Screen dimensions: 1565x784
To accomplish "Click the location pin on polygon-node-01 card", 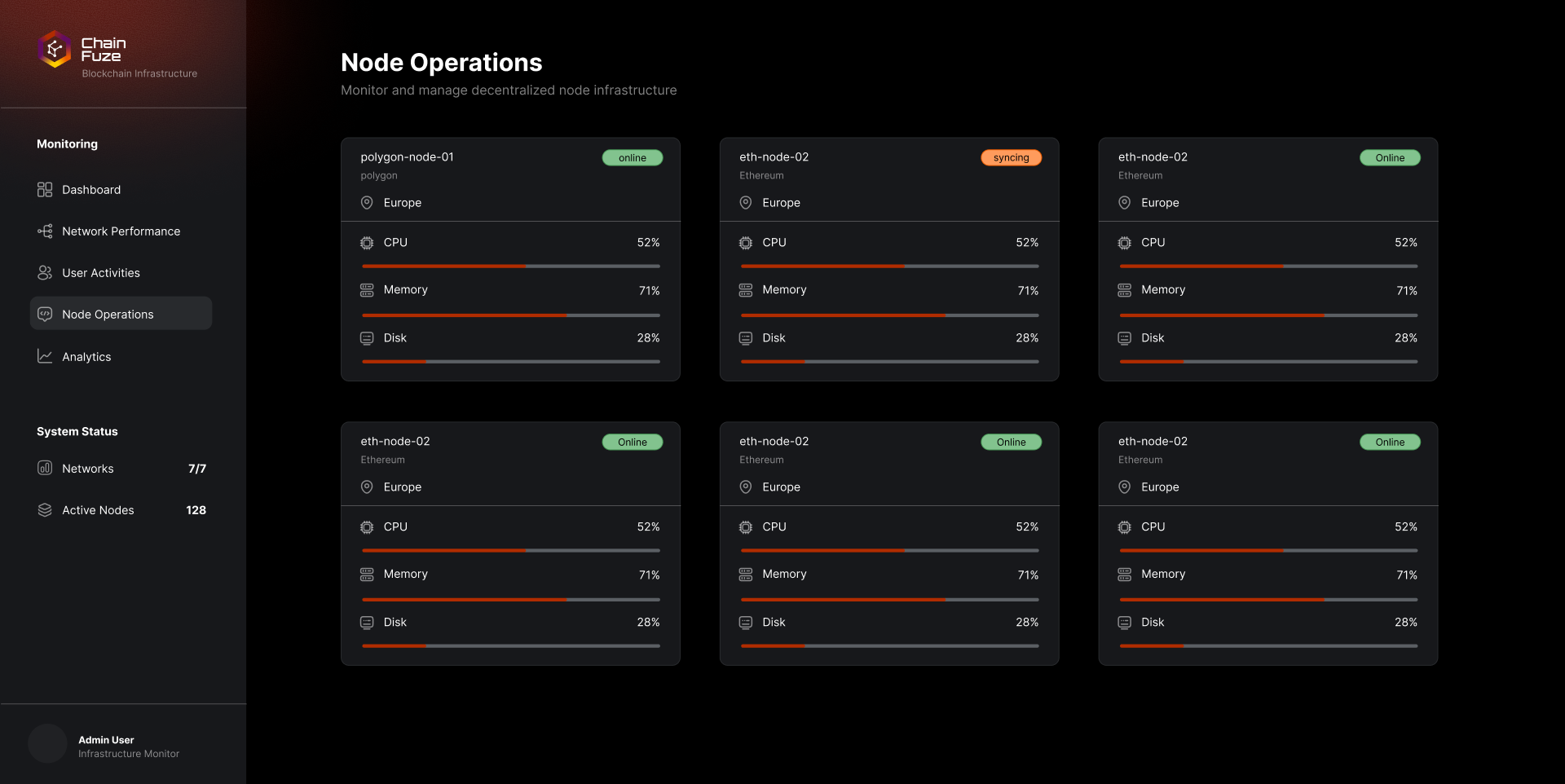I will point(367,203).
